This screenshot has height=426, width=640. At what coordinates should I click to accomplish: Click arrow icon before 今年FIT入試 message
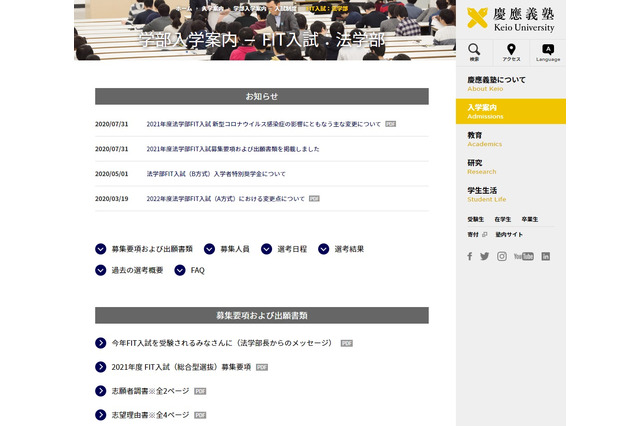(x=100, y=343)
